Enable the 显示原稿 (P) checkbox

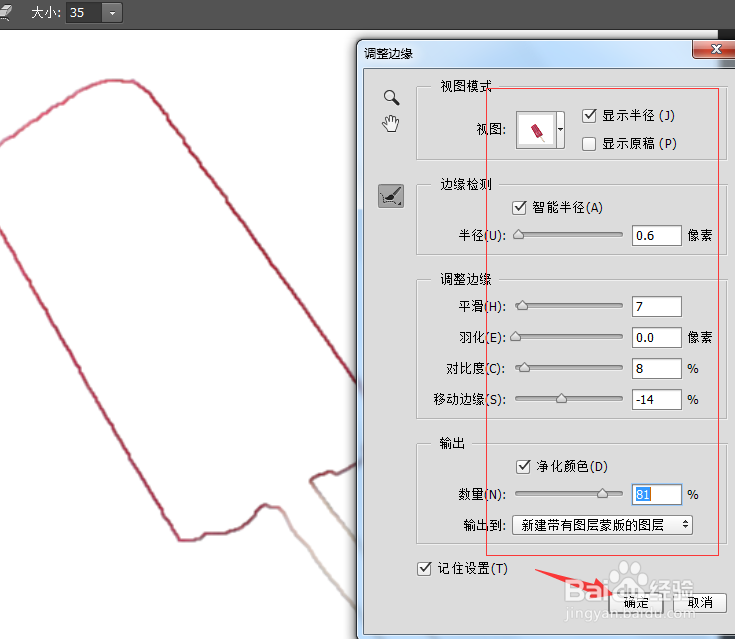click(589, 143)
